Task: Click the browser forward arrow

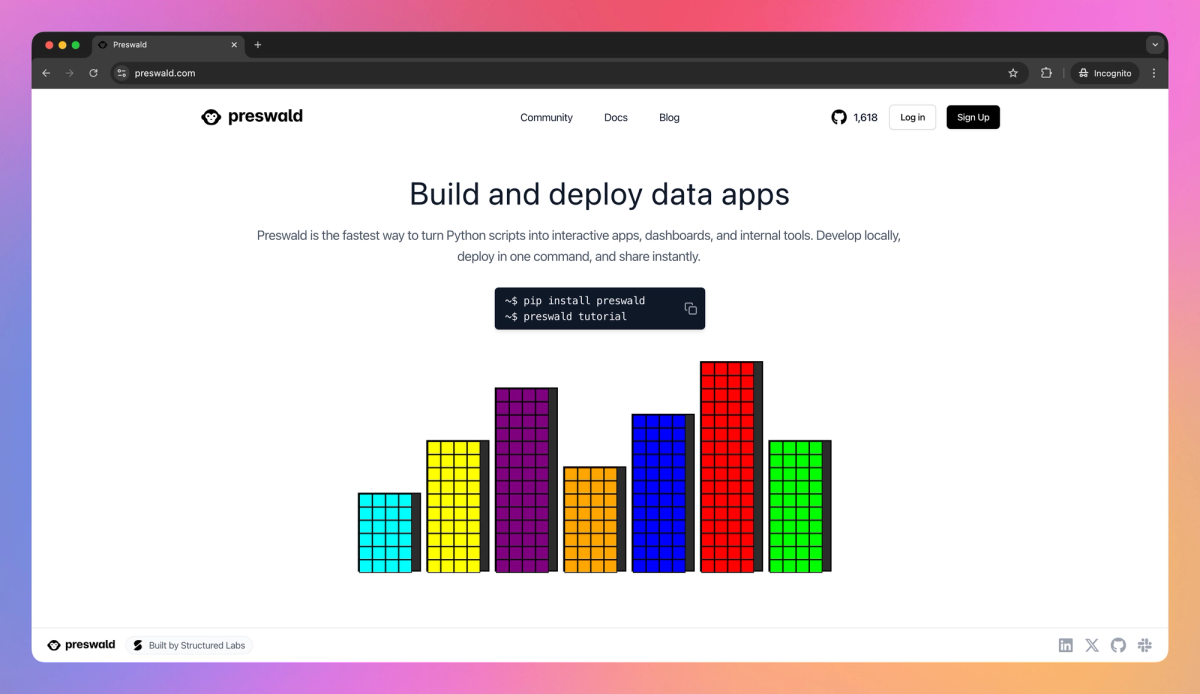Action: pyautogui.click(x=70, y=73)
